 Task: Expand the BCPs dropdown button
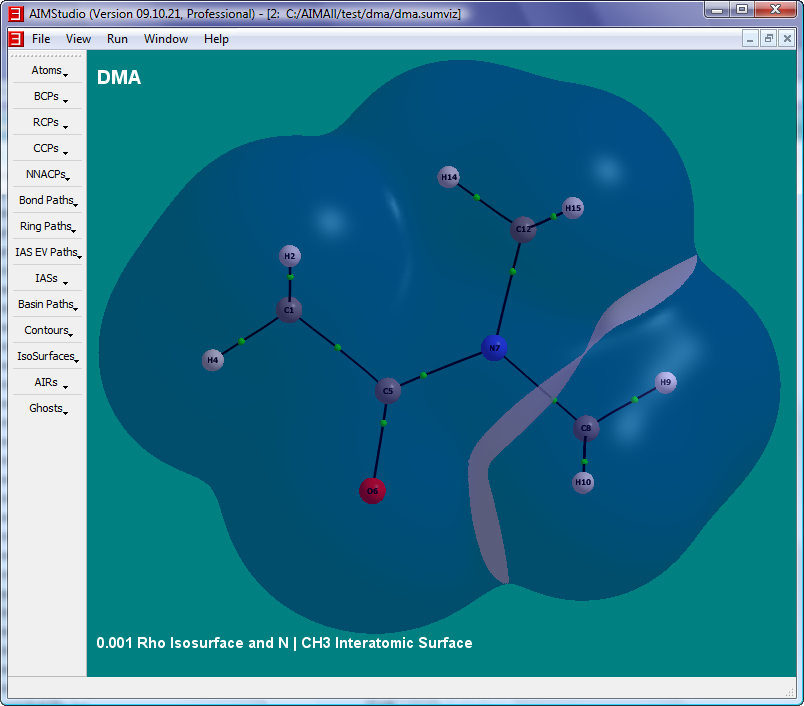click(x=46, y=97)
